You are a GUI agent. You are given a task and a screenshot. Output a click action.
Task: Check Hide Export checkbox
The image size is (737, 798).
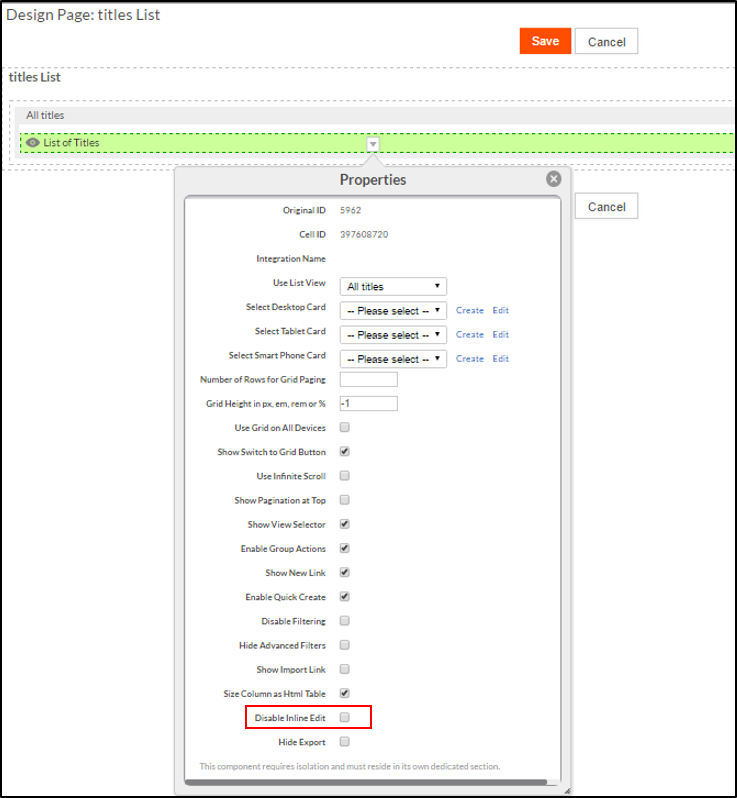(345, 742)
